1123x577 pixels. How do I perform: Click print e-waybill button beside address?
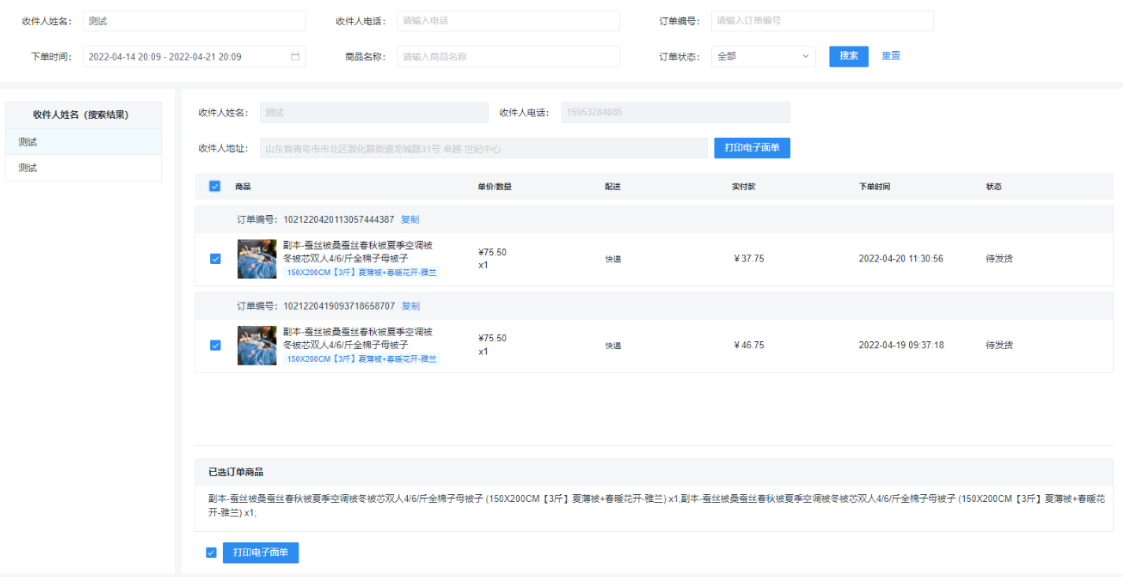pyautogui.click(x=751, y=148)
